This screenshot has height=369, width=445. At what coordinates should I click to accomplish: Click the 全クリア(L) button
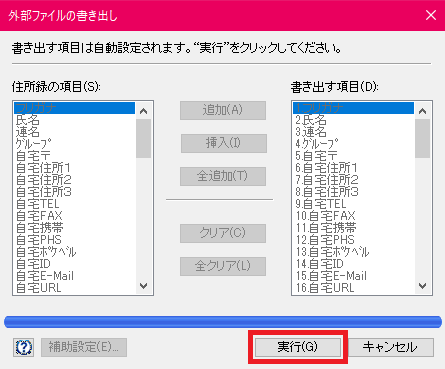point(223,266)
